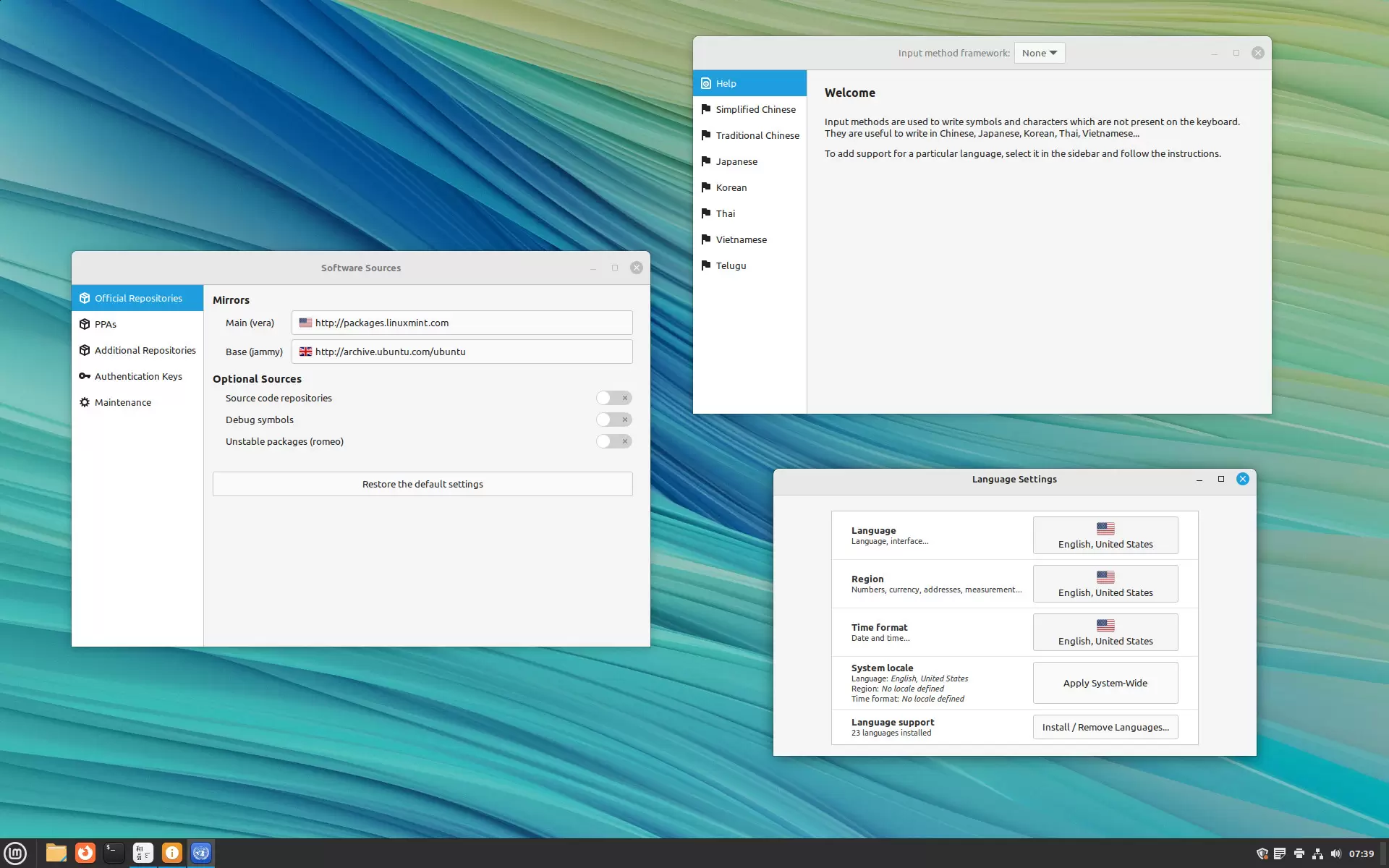Click Apply System-Wide locale button
Viewport: 1389px width, 868px height.
click(x=1105, y=683)
